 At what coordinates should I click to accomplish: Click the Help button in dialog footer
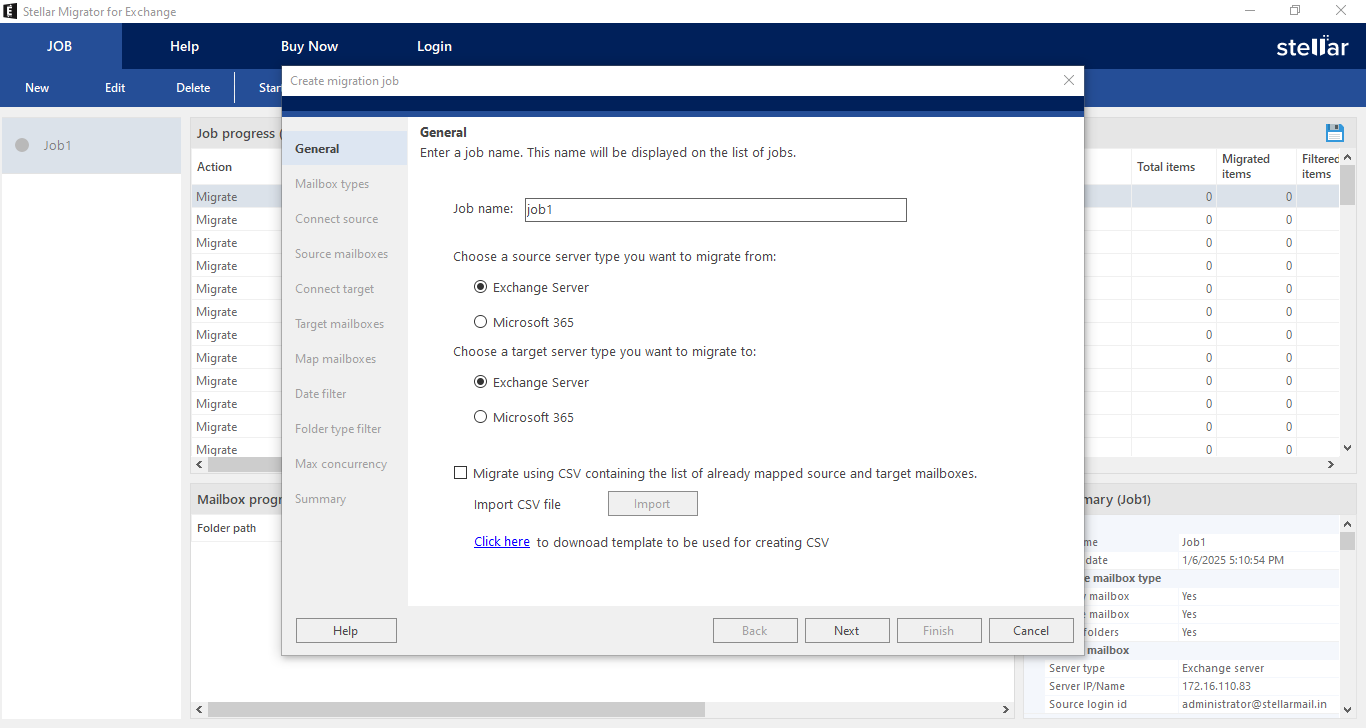pos(346,630)
